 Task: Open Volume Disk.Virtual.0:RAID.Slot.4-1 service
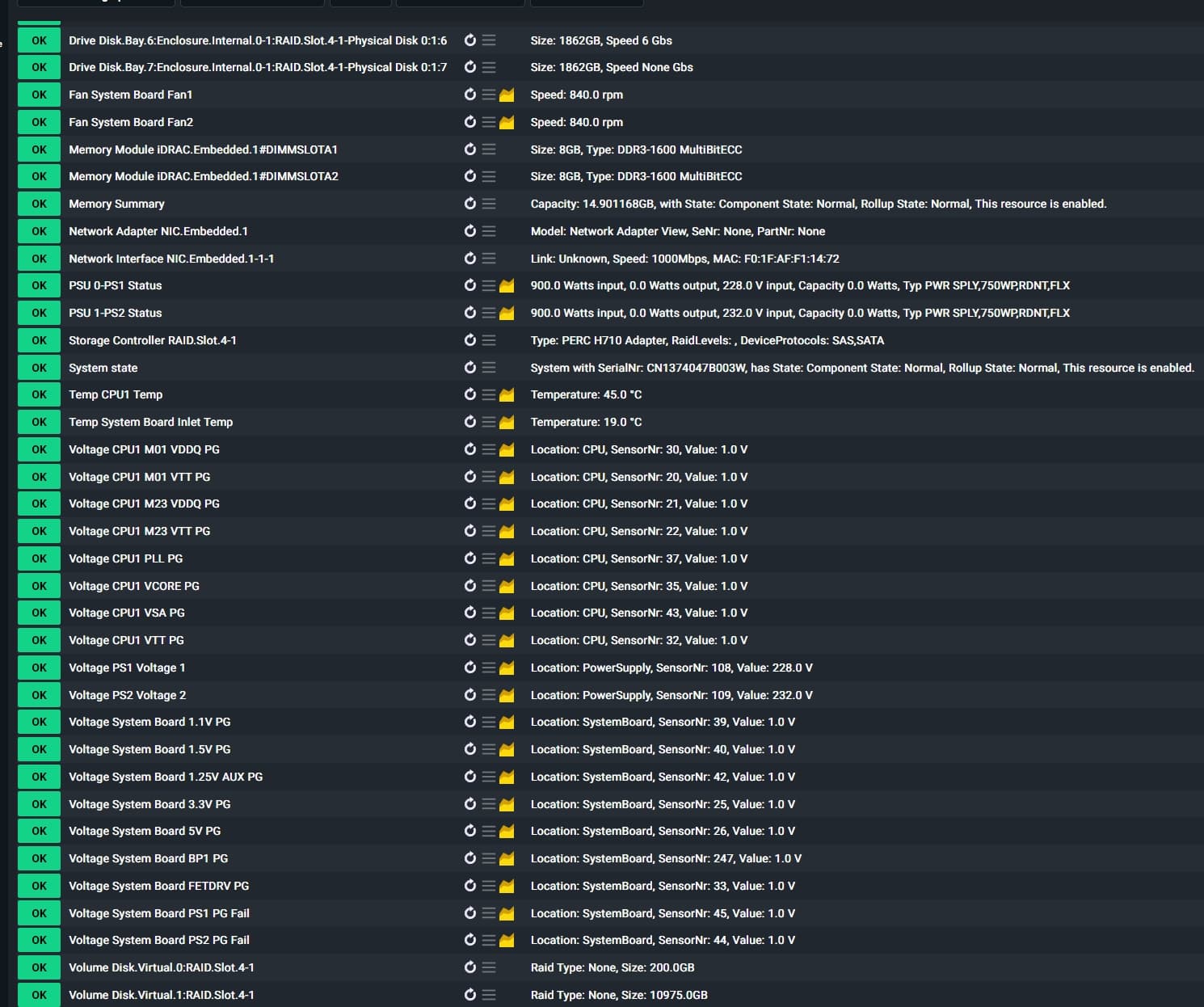(161, 967)
